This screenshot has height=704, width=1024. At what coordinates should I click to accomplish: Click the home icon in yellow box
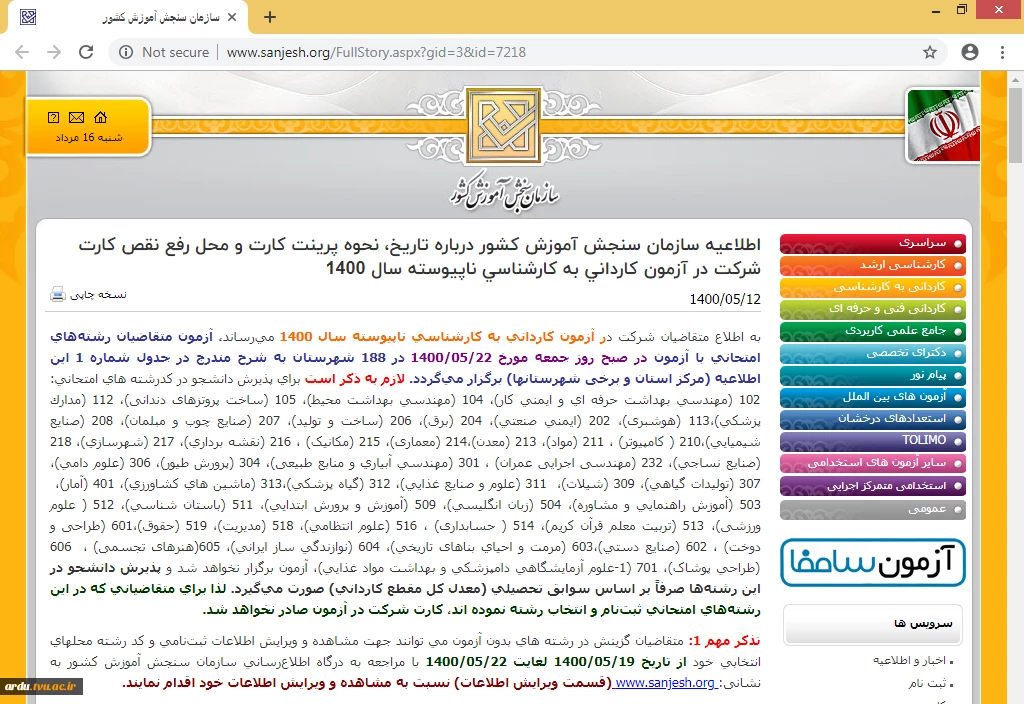pos(101,118)
